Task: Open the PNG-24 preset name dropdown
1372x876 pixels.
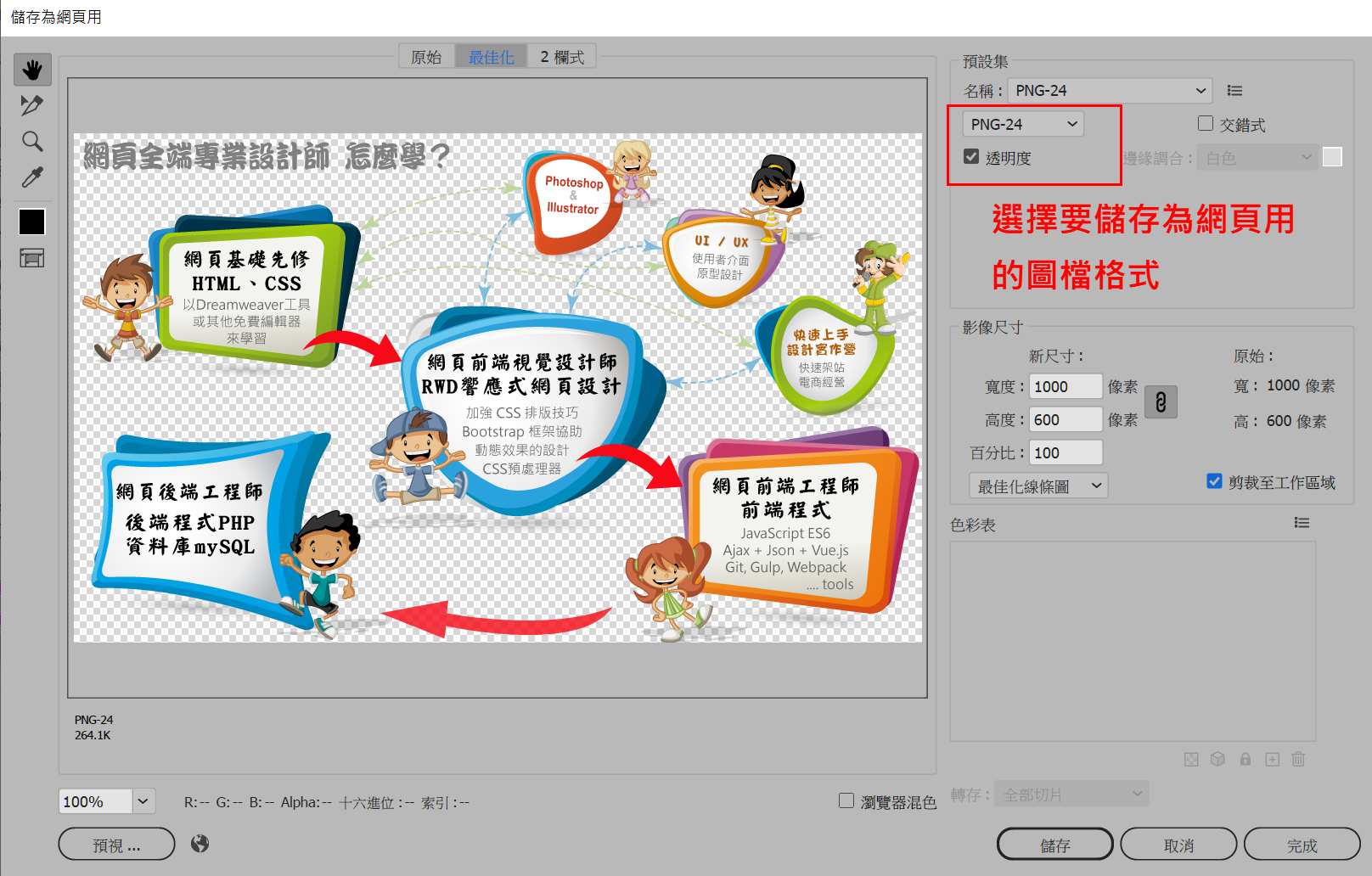Action: coord(1110,91)
